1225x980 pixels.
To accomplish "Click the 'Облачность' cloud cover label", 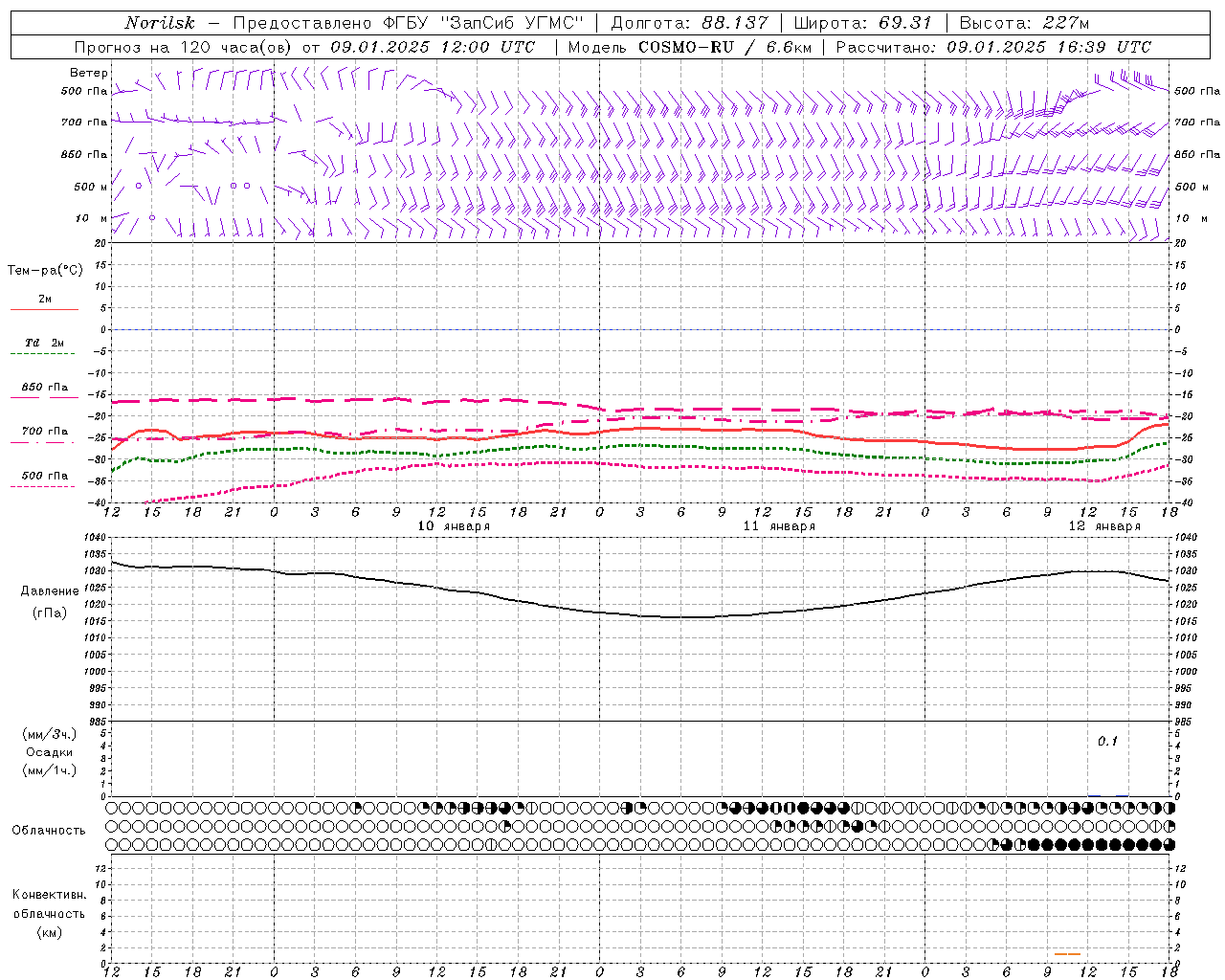I will (49, 831).
